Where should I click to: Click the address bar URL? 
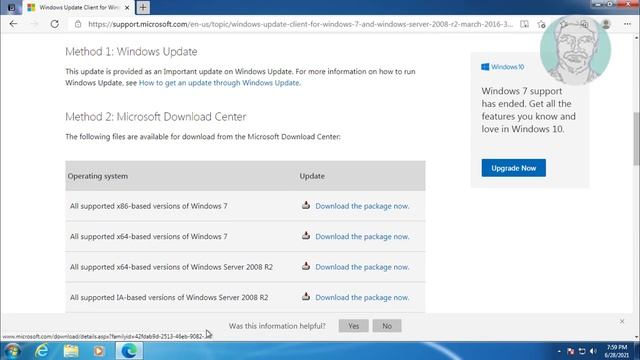300,24
